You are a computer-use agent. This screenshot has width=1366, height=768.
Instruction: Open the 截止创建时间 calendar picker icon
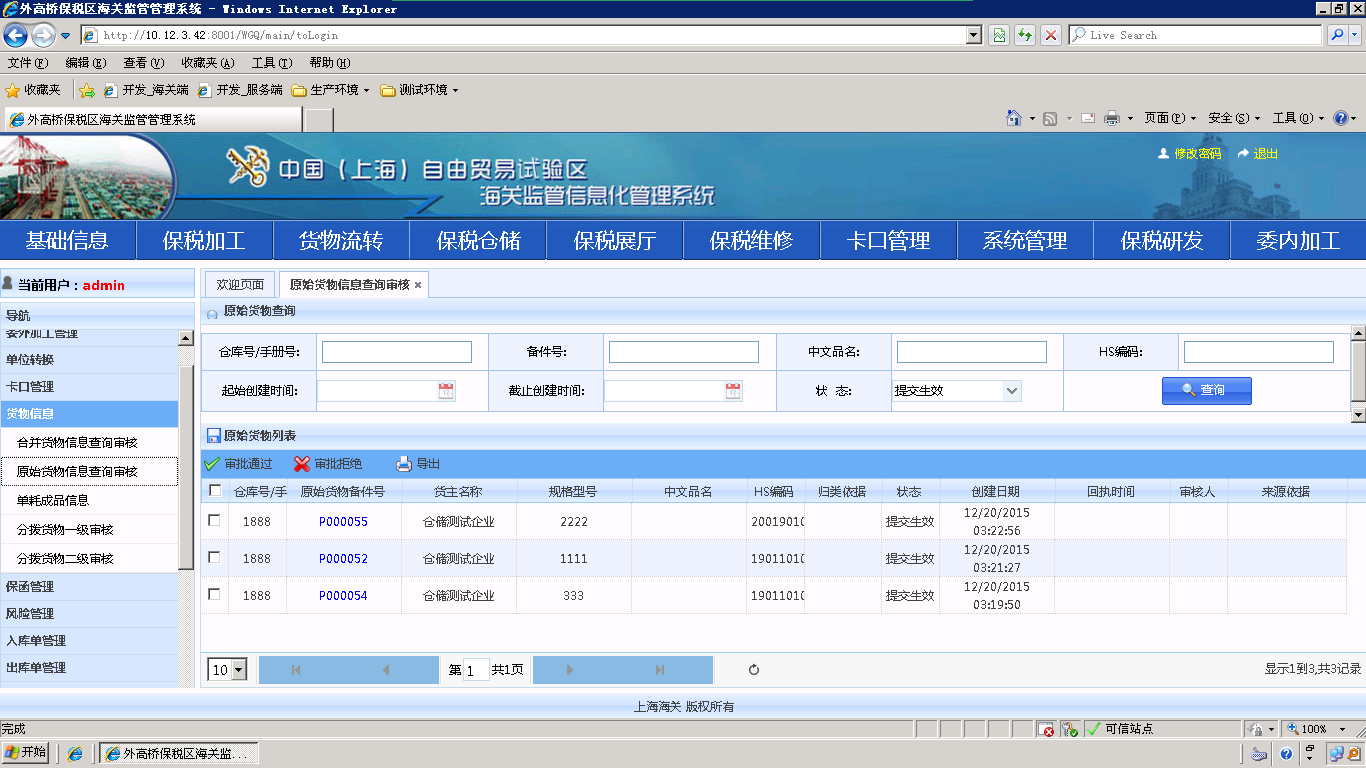733,391
